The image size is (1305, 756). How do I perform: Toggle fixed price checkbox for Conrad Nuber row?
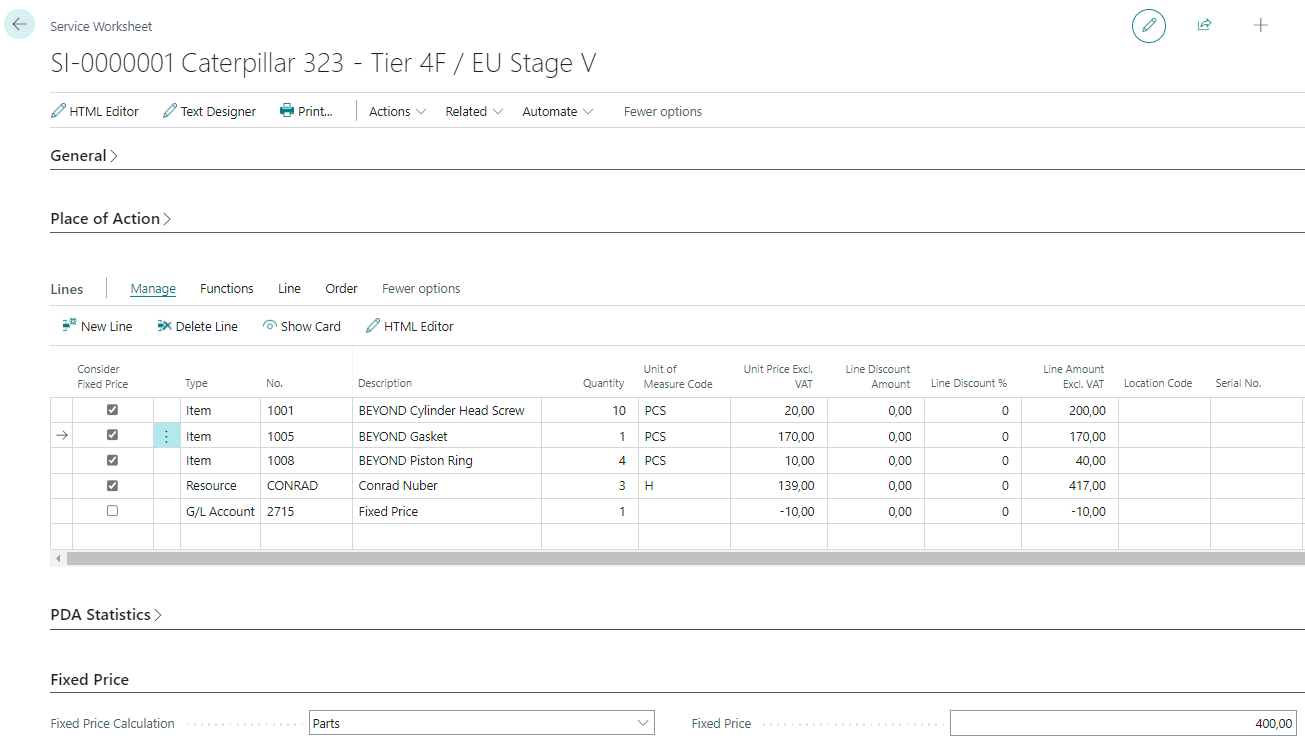pyautogui.click(x=112, y=486)
